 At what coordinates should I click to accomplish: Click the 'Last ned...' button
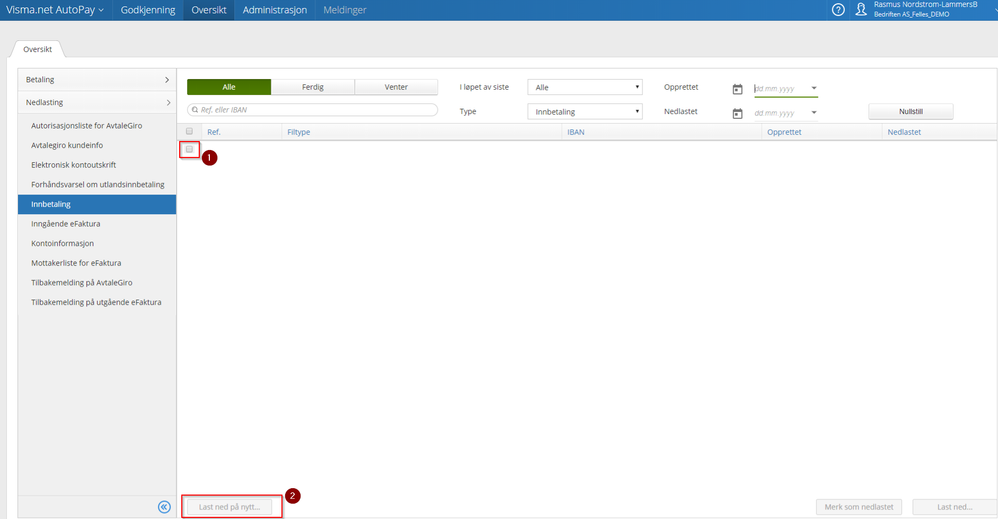point(954,507)
